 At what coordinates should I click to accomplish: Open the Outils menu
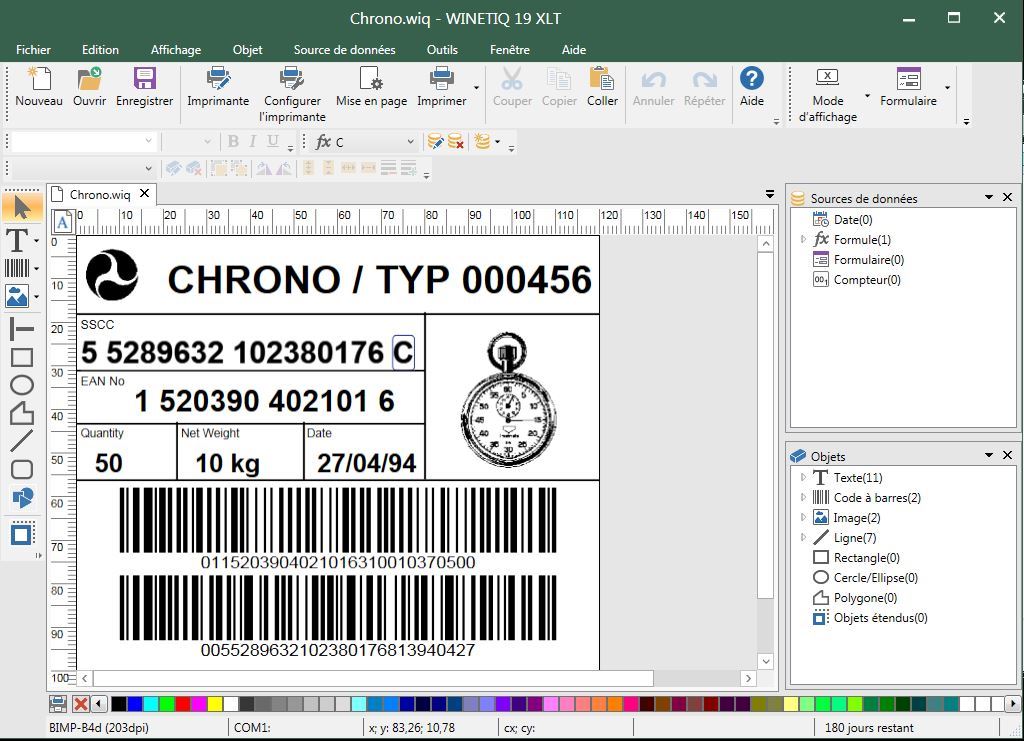[x=442, y=50]
